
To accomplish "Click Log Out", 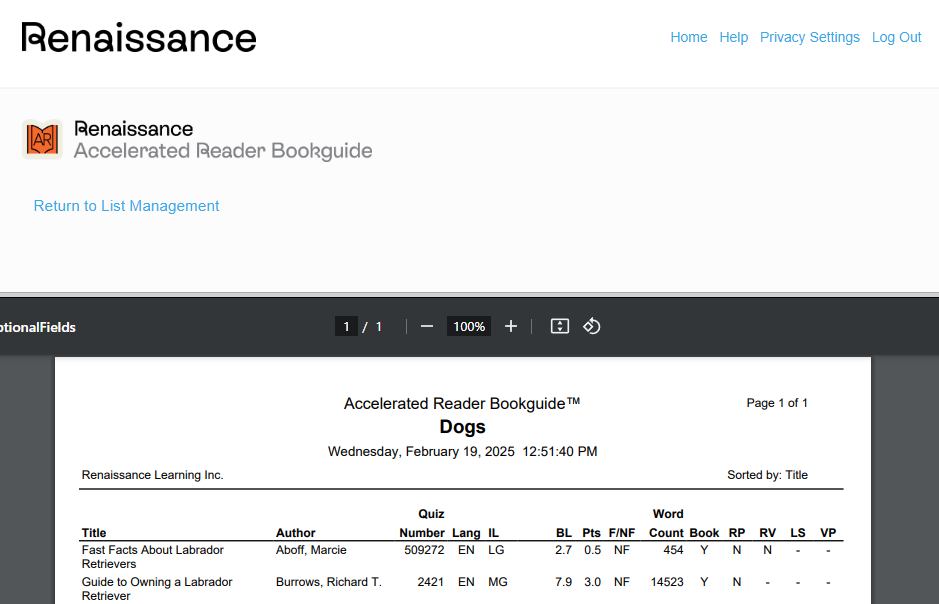I will (896, 37).
